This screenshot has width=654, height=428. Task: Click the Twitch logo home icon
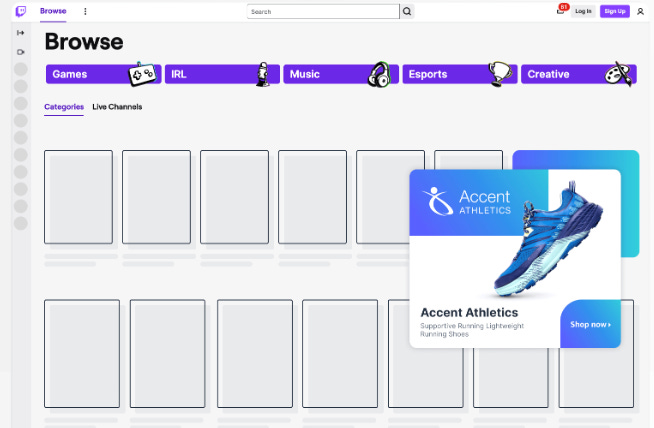(20, 11)
